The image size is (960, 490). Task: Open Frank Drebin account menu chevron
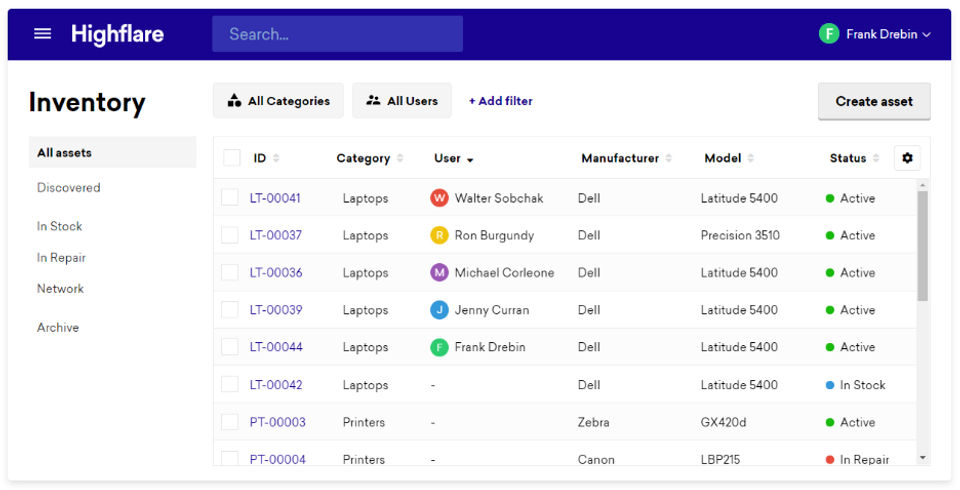pyautogui.click(x=926, y=35)
